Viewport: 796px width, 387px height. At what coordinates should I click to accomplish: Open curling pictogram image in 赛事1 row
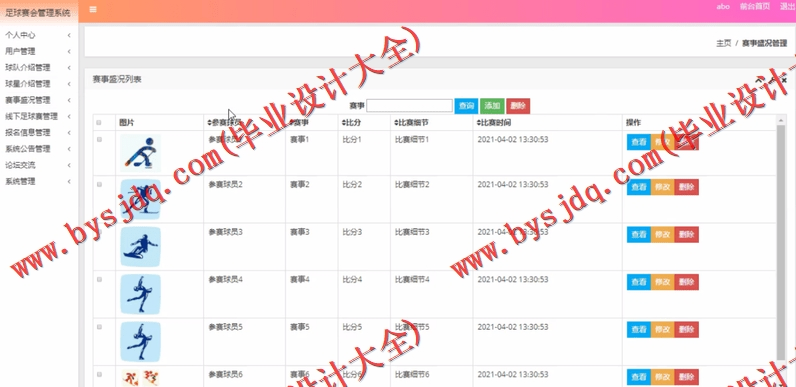click(x=141, y=153)
